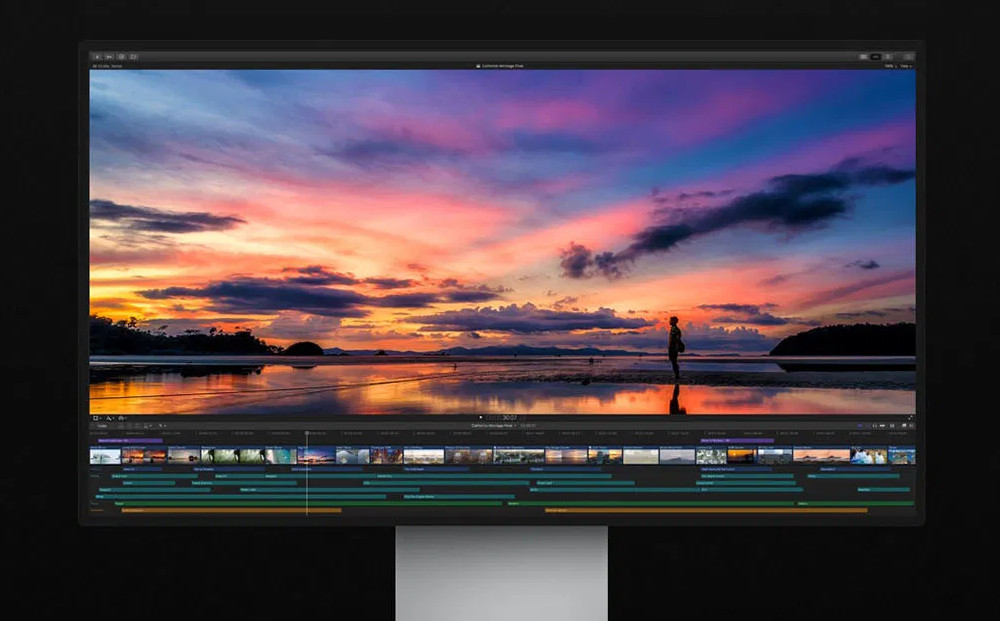Select the orange audio clip at timeline bottom left
The width and height of the screenshot is (1000, 621).
tap(230, 510)
